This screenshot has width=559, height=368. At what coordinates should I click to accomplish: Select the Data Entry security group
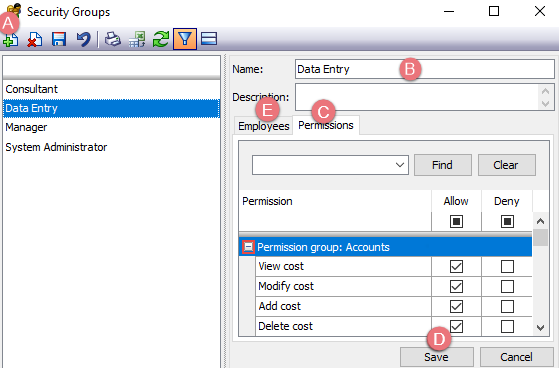111,108
